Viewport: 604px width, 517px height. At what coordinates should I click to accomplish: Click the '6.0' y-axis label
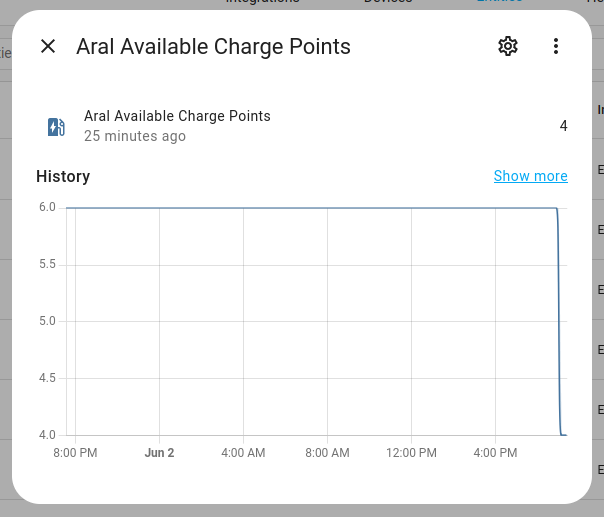pos(47,207)
